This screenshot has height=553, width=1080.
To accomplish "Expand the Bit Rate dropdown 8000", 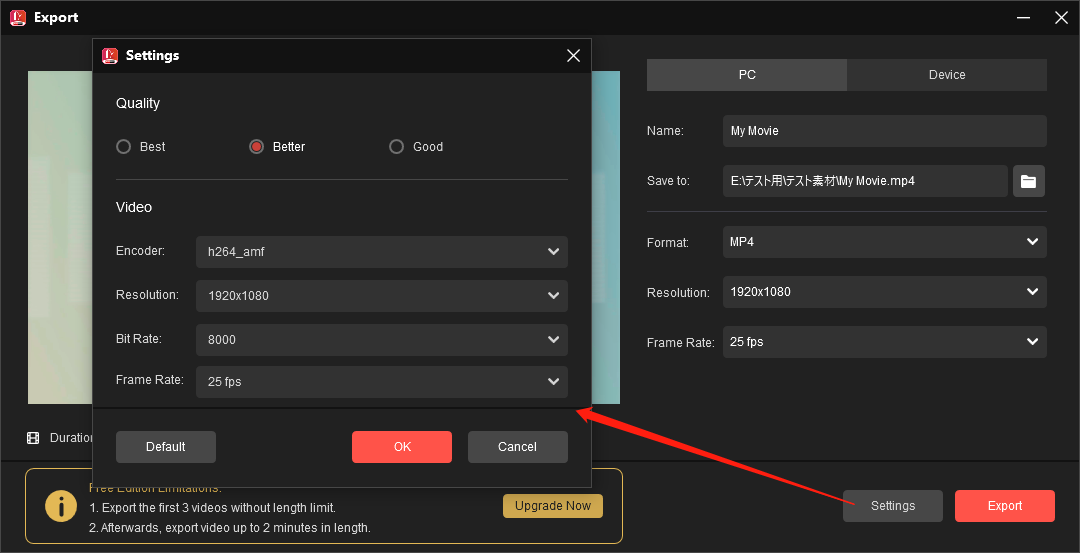I will (x=382, y=340).
